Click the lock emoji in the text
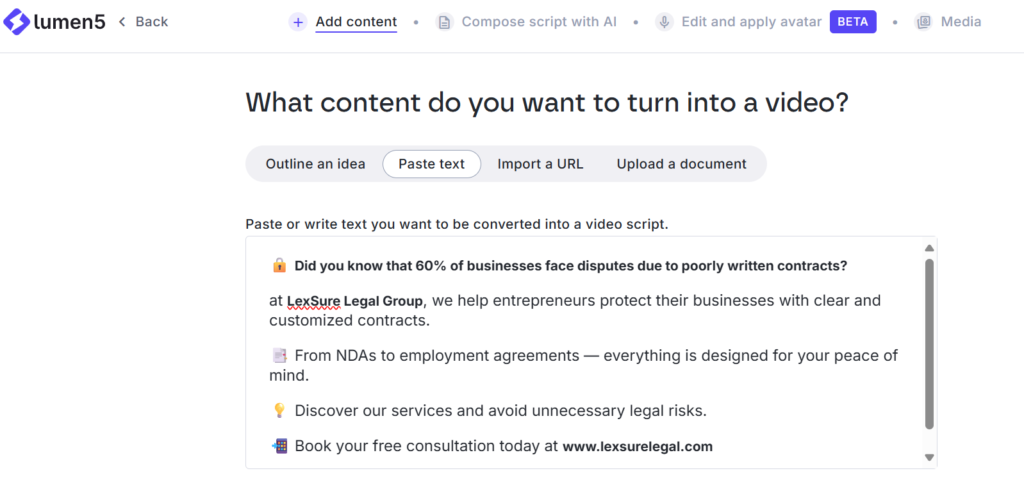1024x496 pixels. point(279,266)
